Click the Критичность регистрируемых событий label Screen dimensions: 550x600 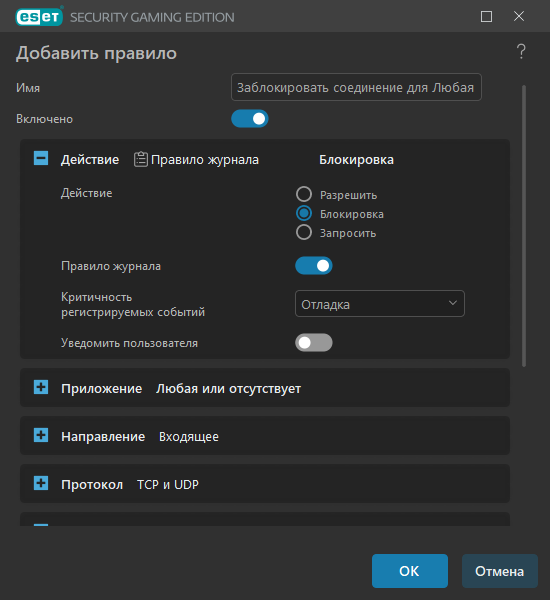pyautogui.click(x=133, y=305)
